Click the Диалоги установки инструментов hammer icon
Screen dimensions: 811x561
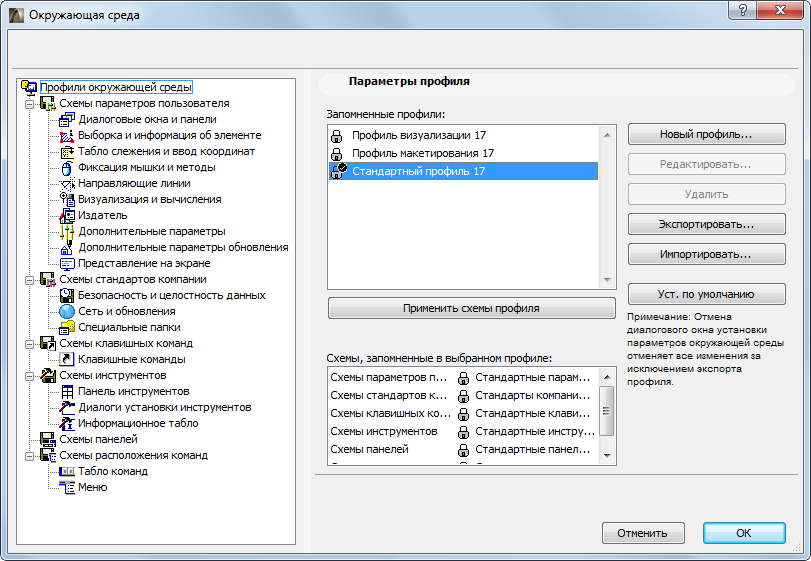67,407
